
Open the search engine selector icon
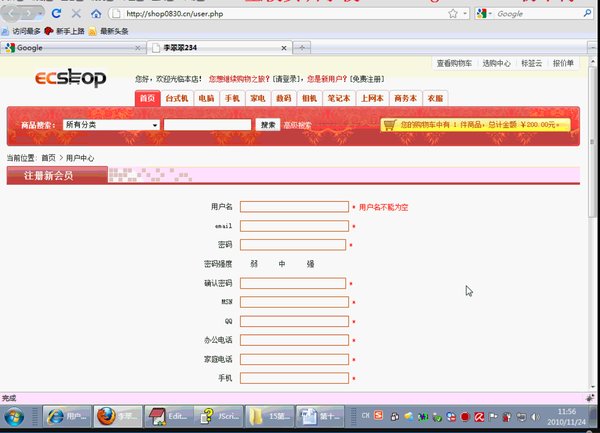click(x=483, y=14)
